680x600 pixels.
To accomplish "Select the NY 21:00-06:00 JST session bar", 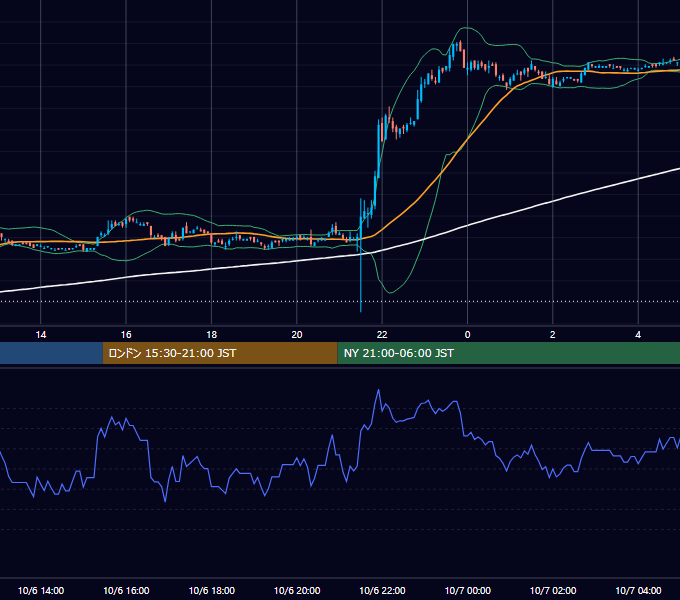I will [509, 353].
